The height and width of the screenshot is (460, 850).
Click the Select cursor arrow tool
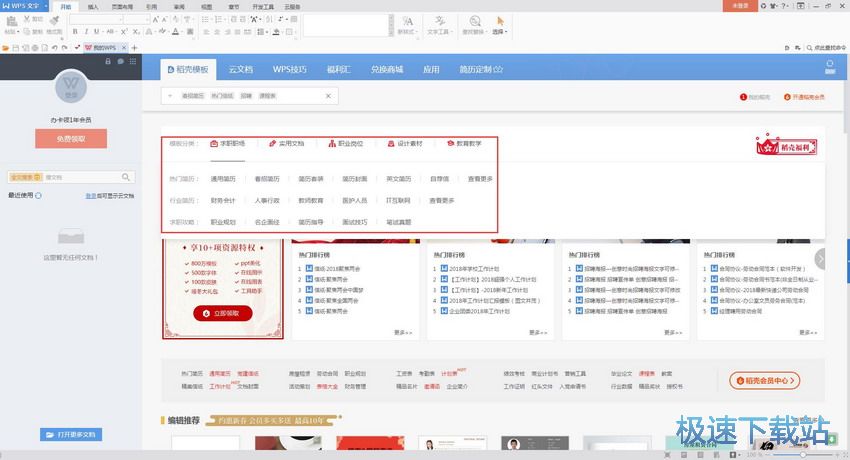coord(500,21)
